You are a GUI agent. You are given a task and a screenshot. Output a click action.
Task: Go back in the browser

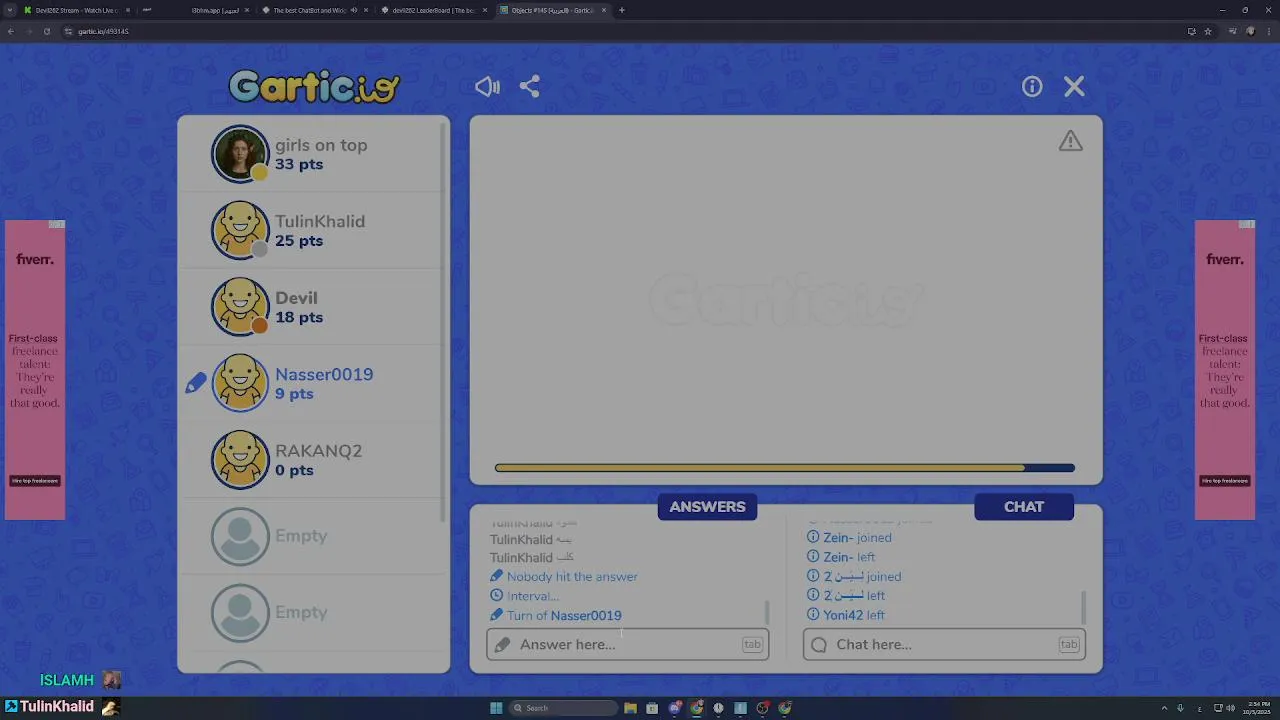[11, 31]
